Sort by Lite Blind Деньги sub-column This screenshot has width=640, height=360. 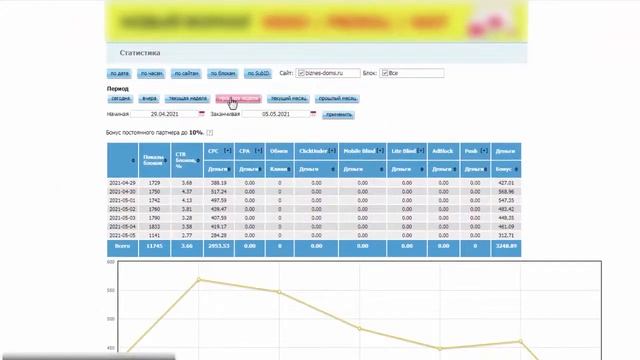click(x=422, y=169)
